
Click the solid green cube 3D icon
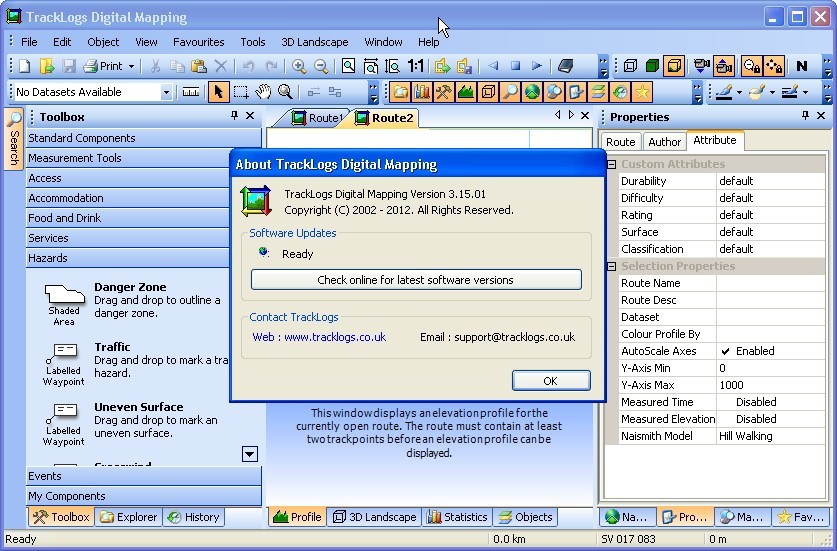click(x=652, y=66)
